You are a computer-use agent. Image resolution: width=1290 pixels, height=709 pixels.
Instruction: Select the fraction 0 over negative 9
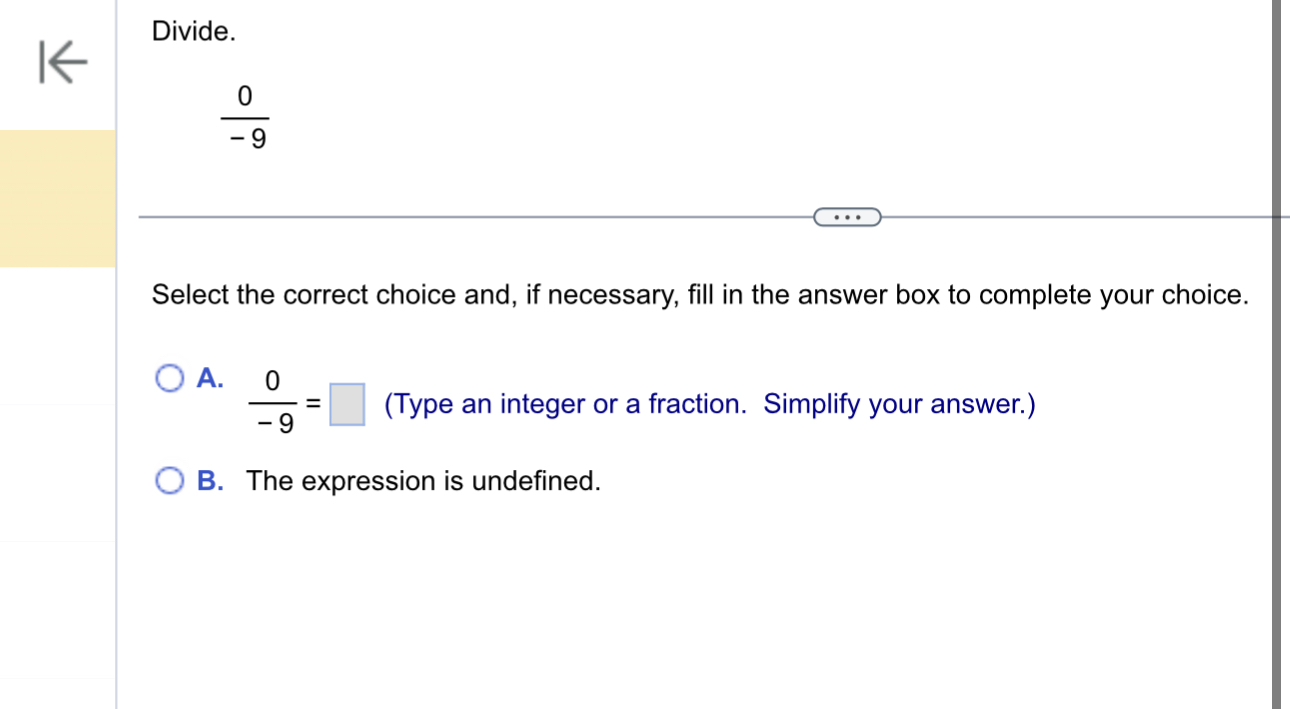coord(243,113)
